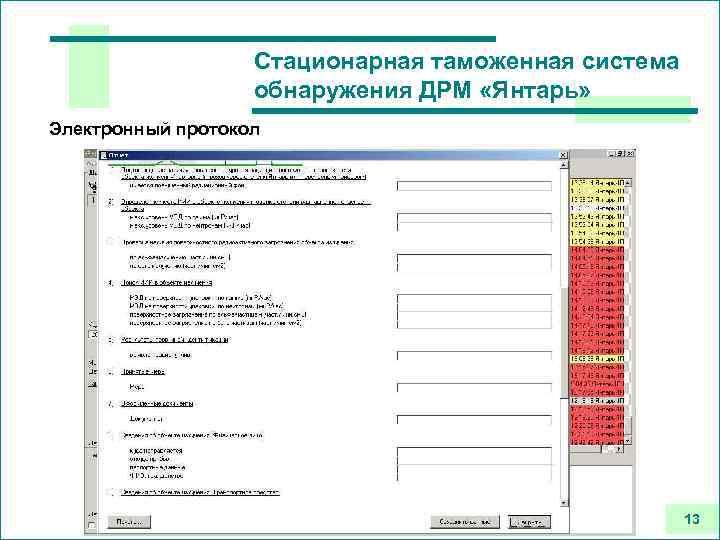The width and height of the screenshot is (720, 540).
Task: Select the lone yellow row between red rows
Action: pos(597,359)
